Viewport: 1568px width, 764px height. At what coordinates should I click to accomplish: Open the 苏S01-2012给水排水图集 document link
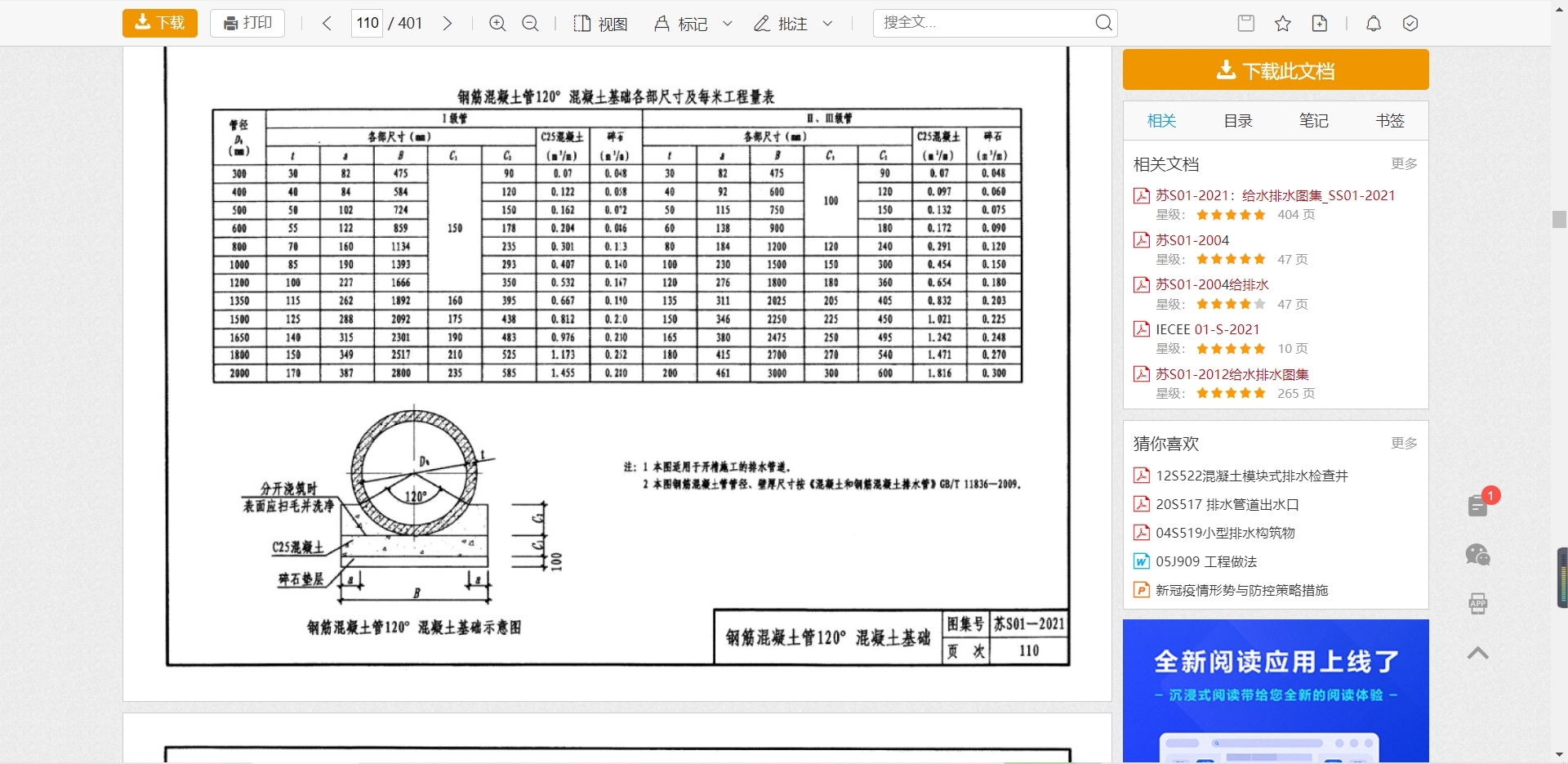(1232, 374)
